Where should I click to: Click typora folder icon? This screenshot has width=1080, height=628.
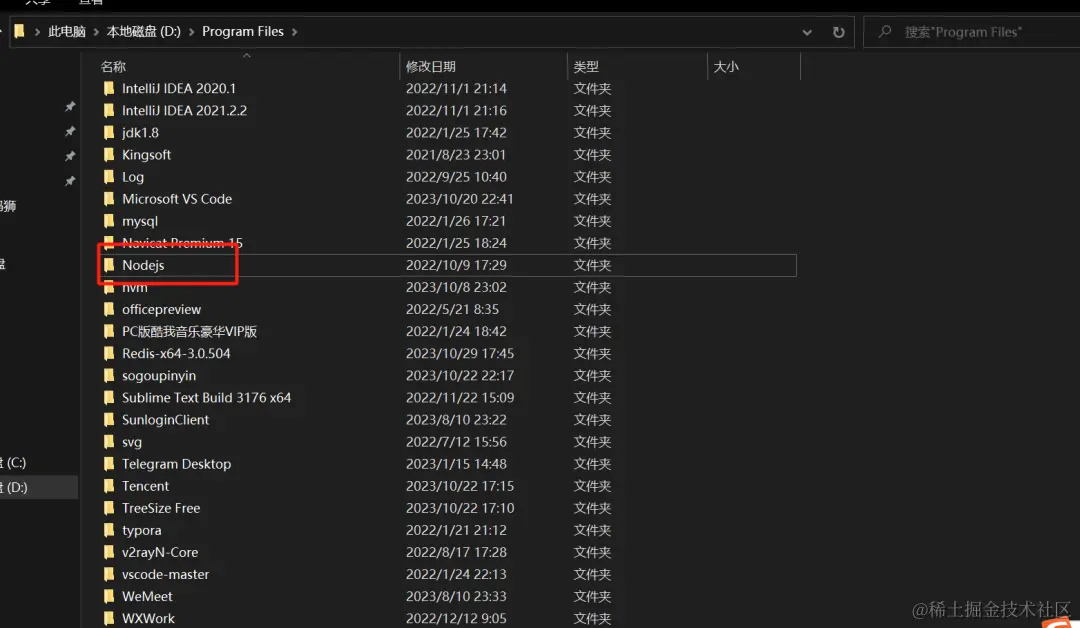(x=109, y=530)
